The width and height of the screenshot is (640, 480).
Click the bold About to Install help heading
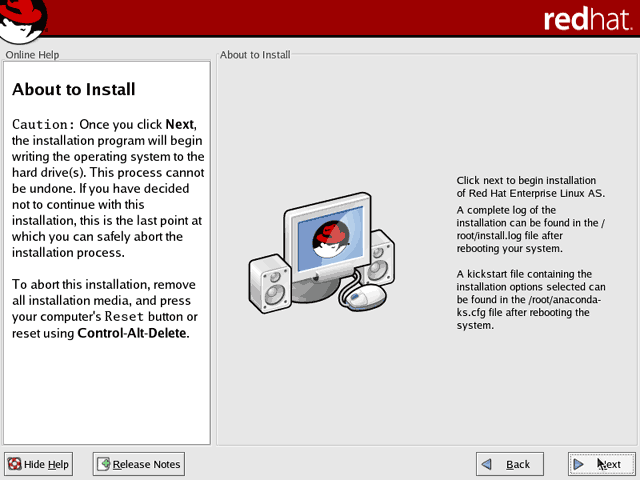click(x=73, y=89)
